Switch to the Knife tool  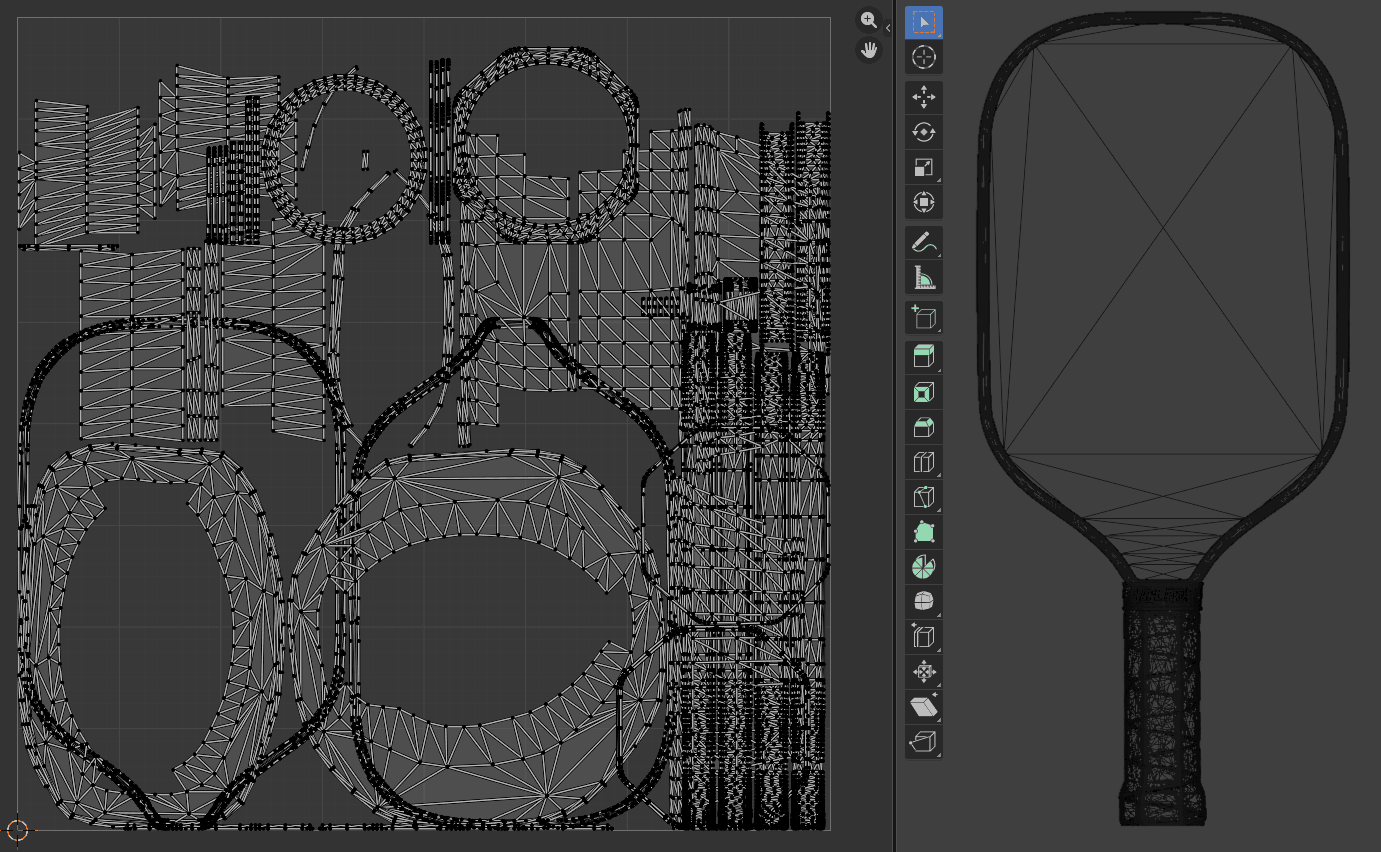[923, 496]
